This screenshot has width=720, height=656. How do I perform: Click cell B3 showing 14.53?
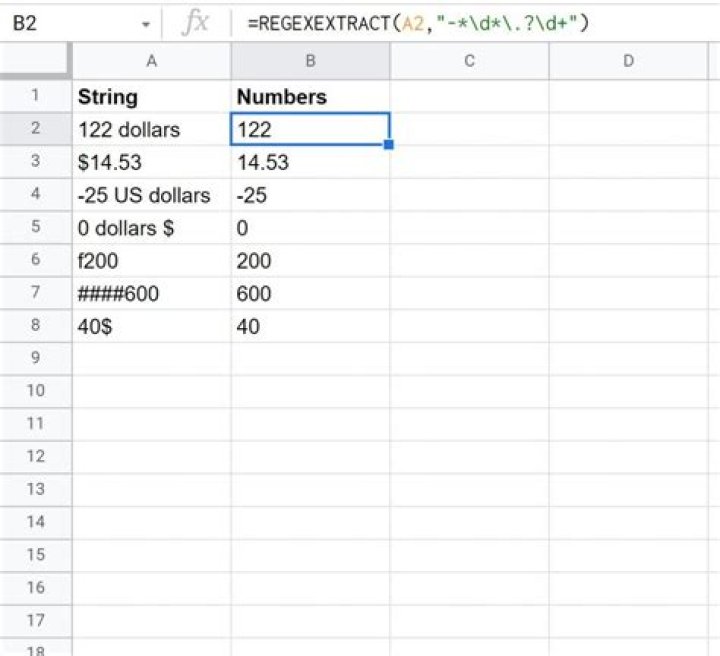[x=310, y=162]
